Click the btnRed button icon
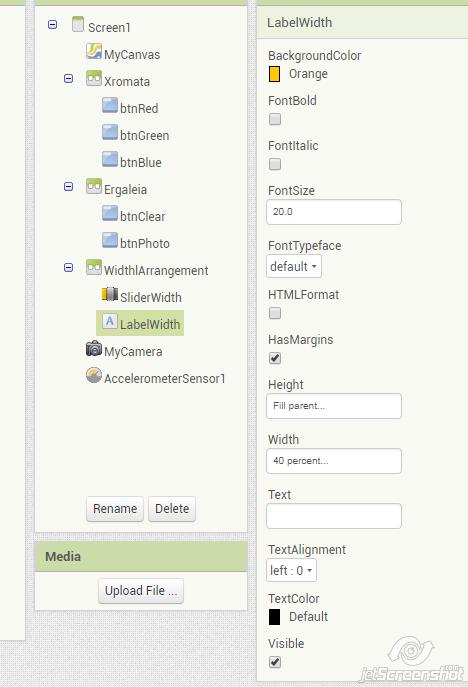Screen dimensions: 468x687 tap(110, 106)
